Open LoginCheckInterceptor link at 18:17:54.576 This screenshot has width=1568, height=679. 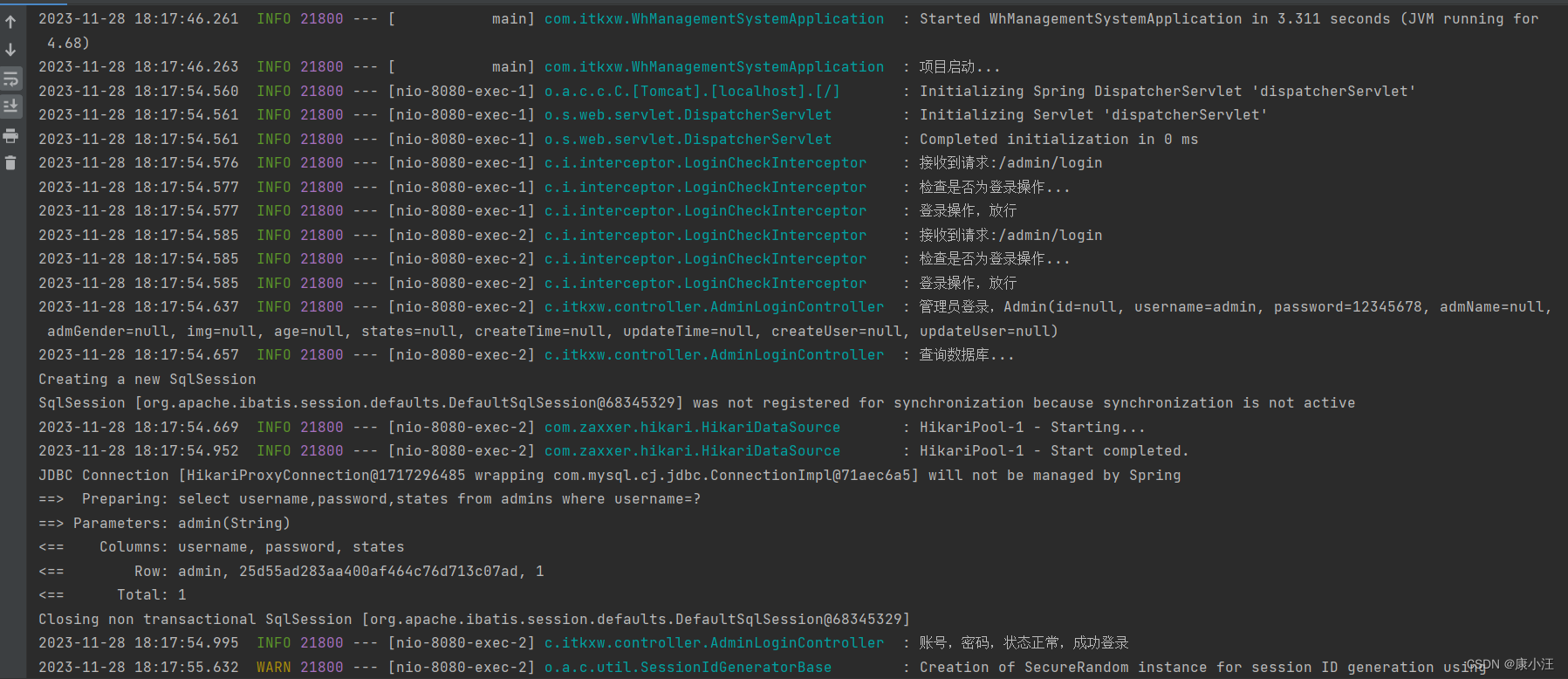click(x=705, y=162)
